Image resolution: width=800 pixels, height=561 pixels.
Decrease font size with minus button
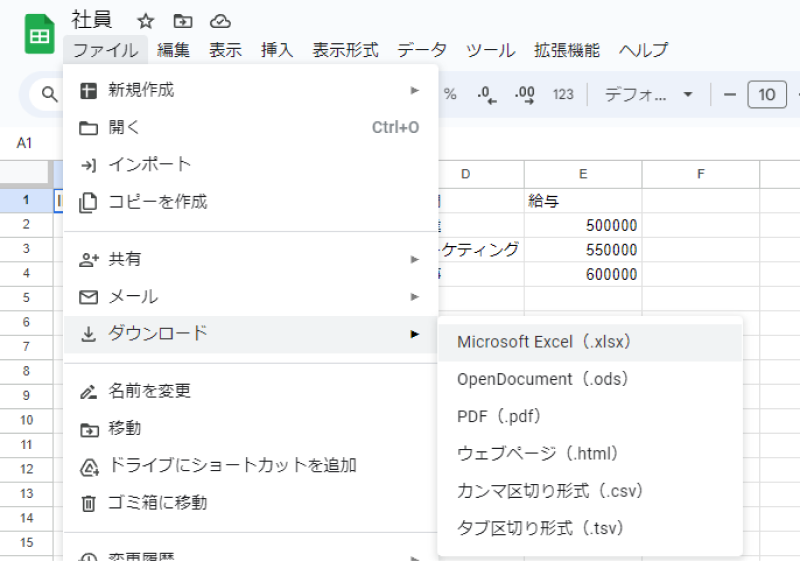click(x=729, y=95)
